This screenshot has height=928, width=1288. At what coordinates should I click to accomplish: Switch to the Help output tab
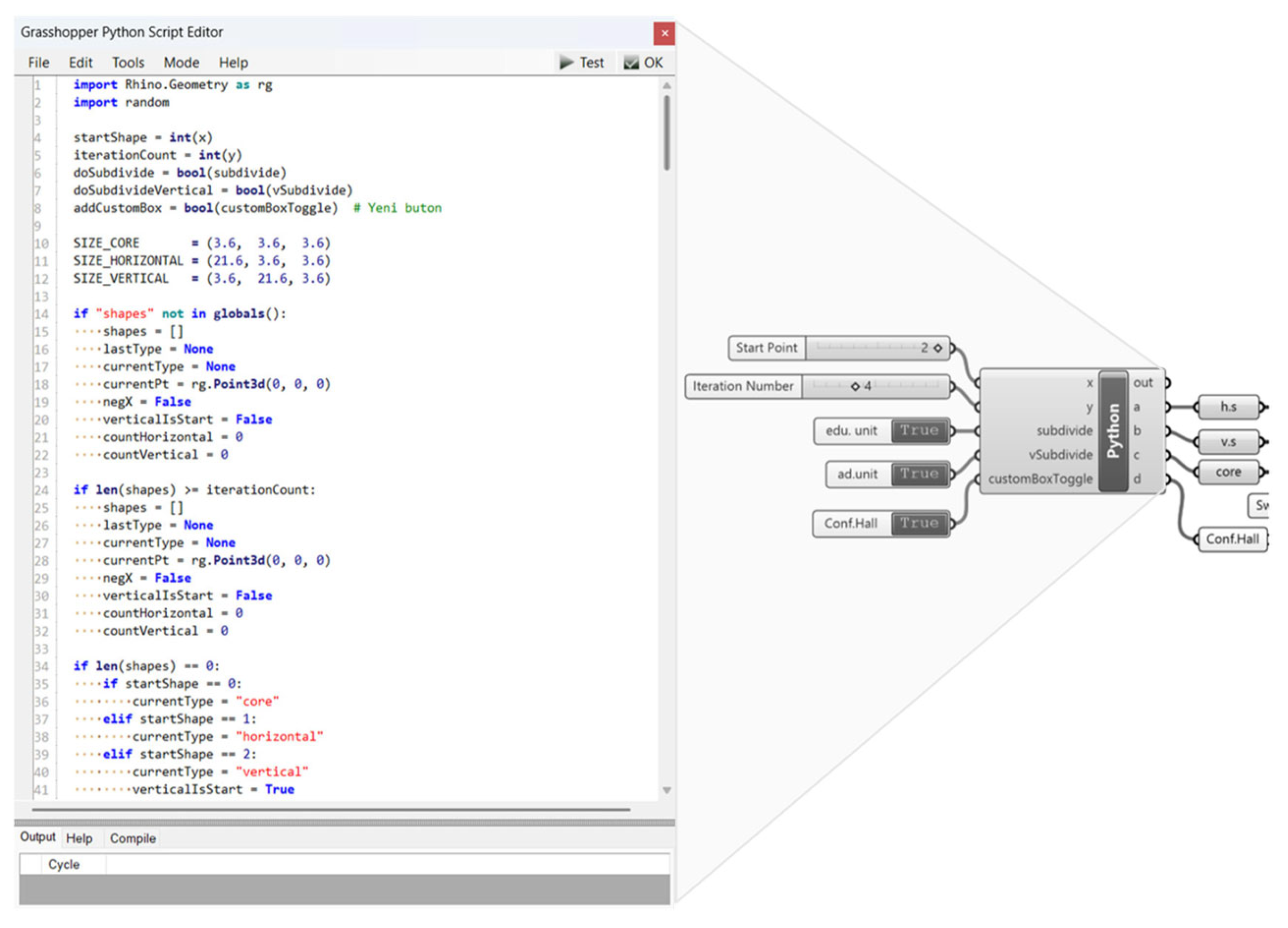coord(79,838)
